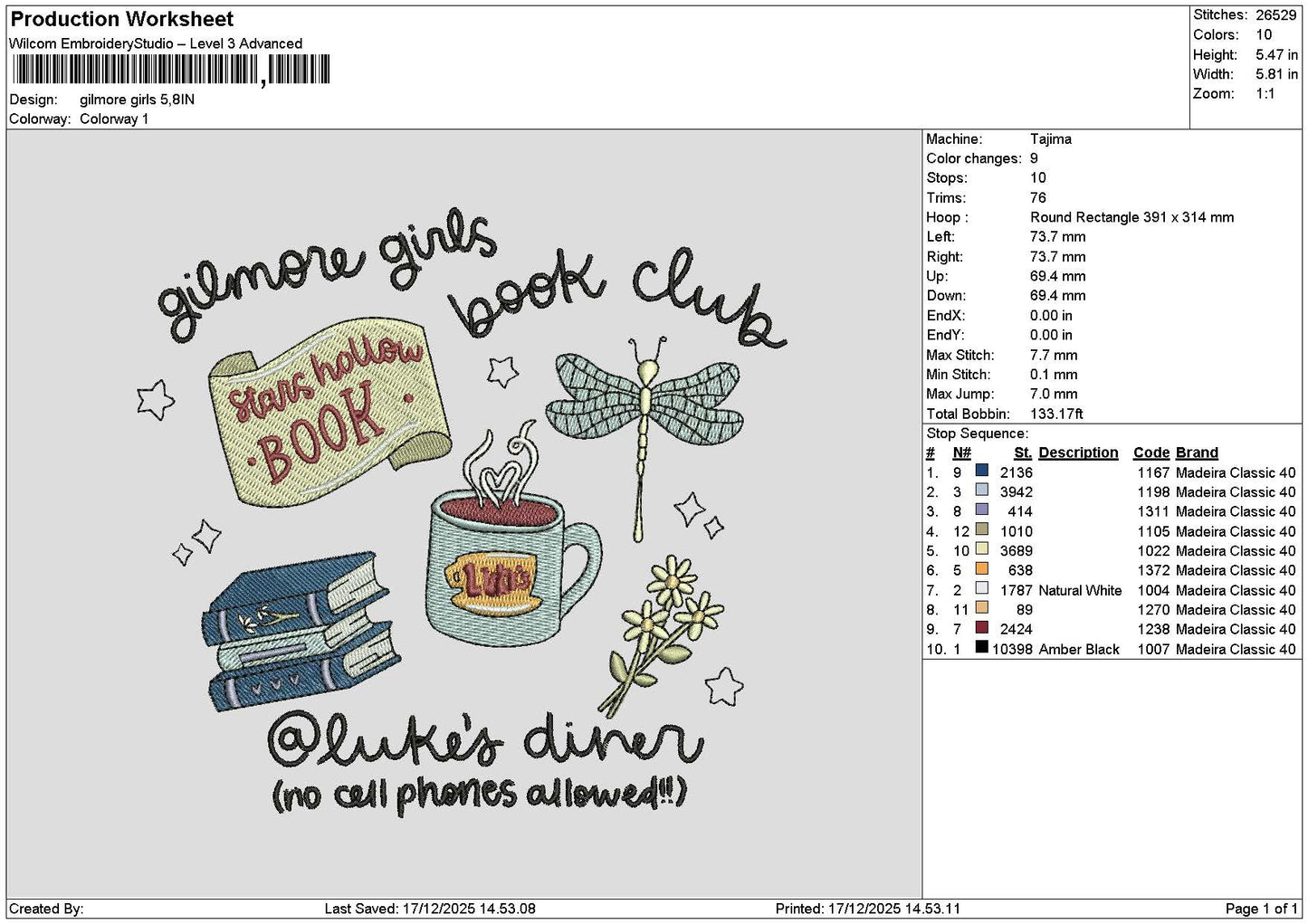Click the 'Last Saved: 17/12/2025 14.53.08' text
1308x924 pixels.
click(430, 909)
